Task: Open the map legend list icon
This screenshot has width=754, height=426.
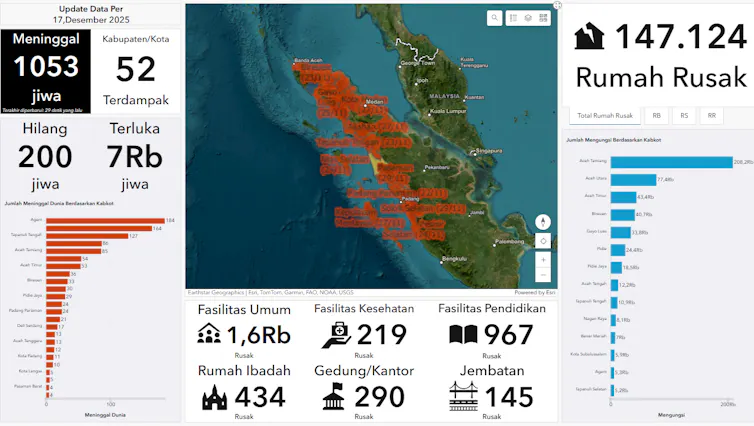Action: [514, 18]
